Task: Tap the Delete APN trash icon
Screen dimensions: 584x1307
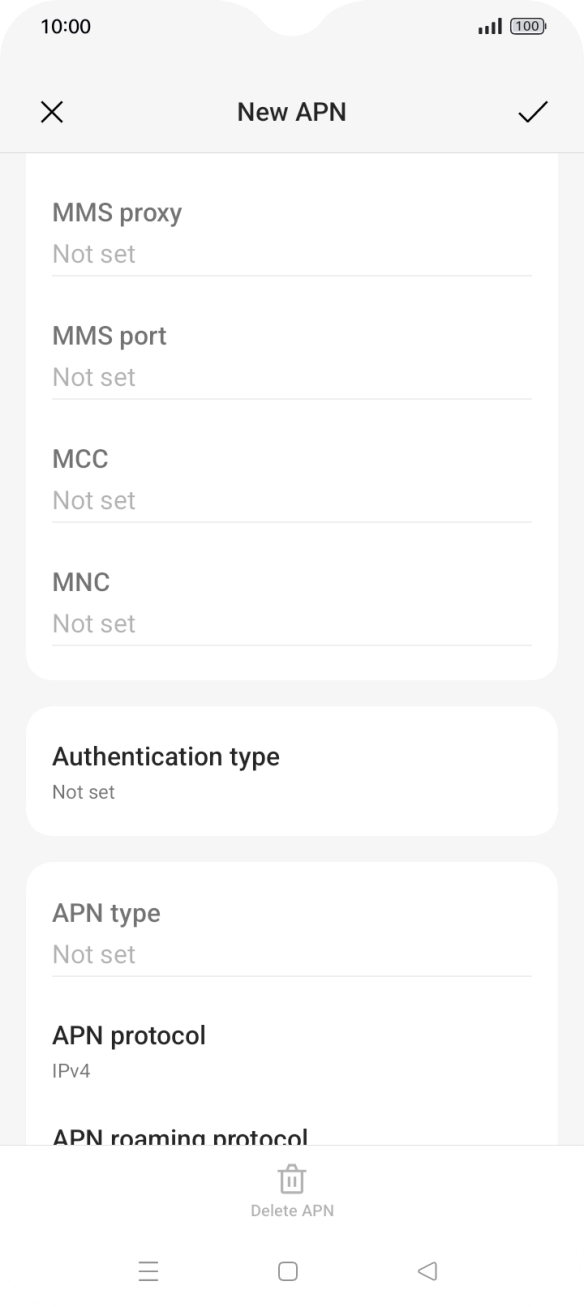Action: pyautogui.click(x=292, y=1179)
